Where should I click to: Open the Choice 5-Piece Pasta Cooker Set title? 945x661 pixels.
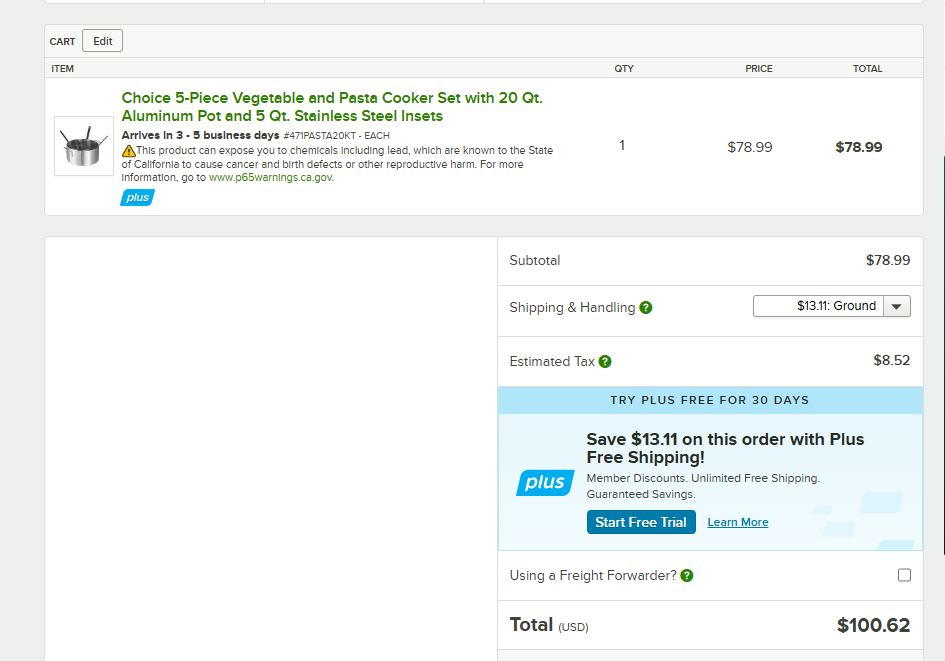click(x=332, y=107)
